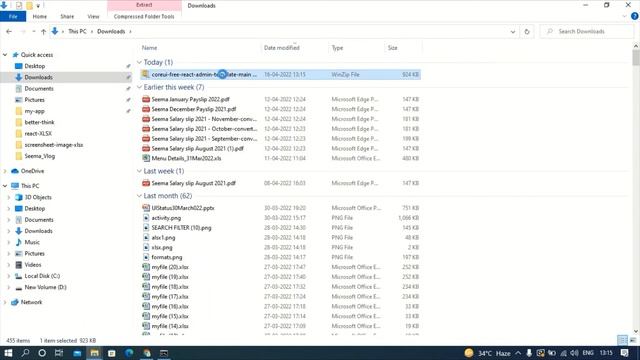Expand OneDrive in the navigation pane
This screenshot has width=640, height=360.
point(5,171)
